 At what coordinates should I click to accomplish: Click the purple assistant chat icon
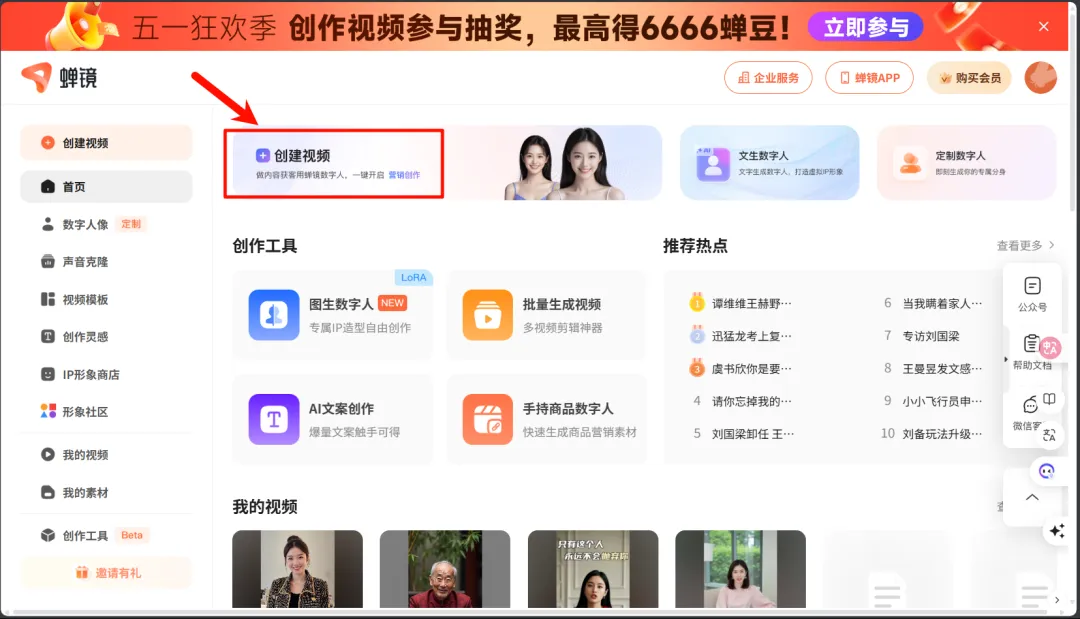pyautogui.click(x=1047, y=471)
